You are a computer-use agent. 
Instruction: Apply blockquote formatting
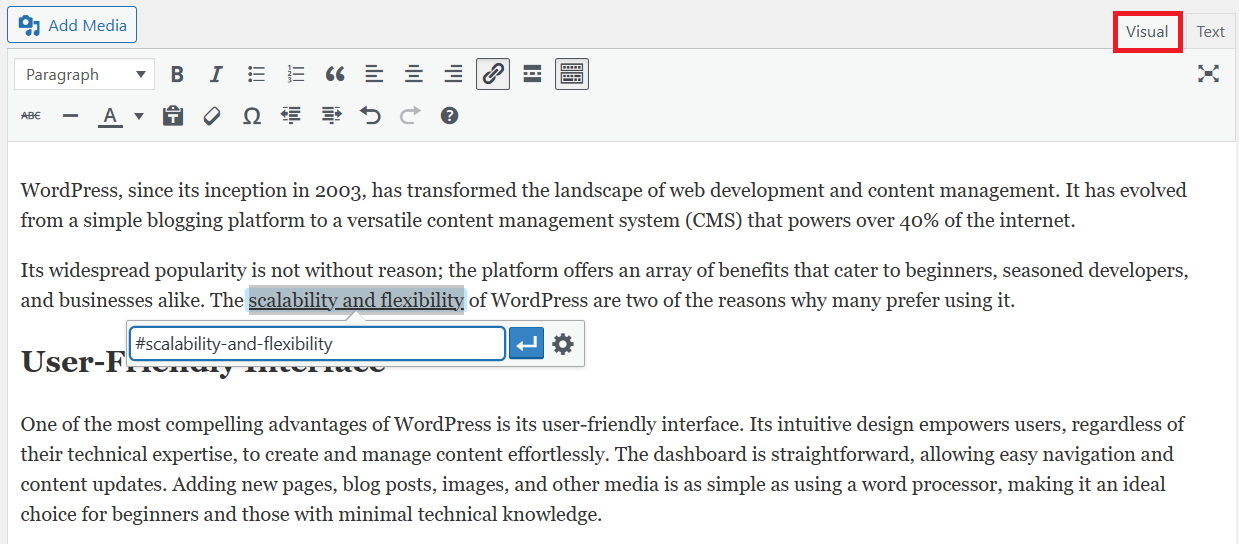click(x=335, y=74)
